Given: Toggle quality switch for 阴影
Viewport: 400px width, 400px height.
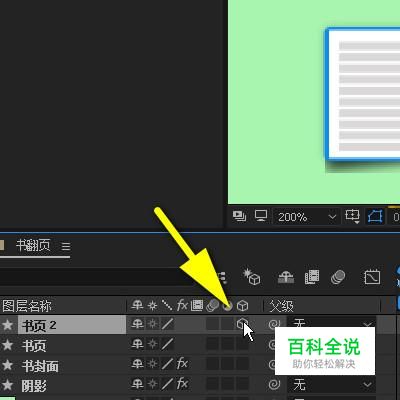Looking at the screenshot, I should [167, 384].
